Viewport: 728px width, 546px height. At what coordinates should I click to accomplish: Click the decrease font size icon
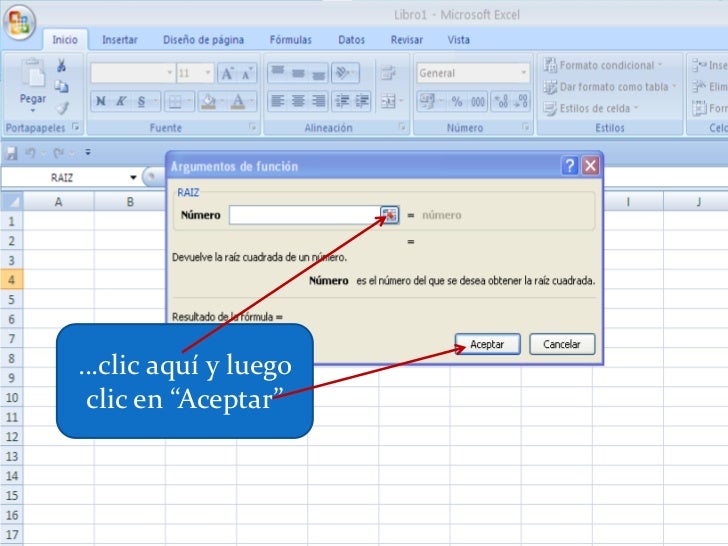pos(247,73)
